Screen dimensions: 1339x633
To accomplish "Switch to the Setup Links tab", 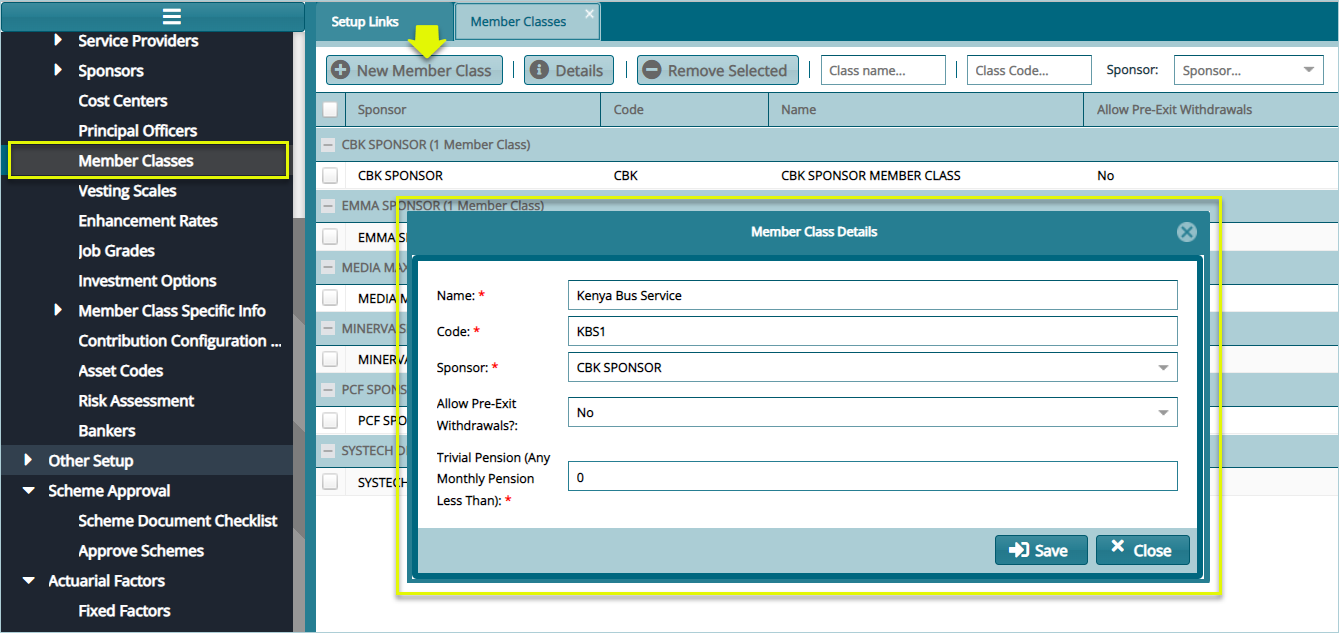I will (365, 22).
